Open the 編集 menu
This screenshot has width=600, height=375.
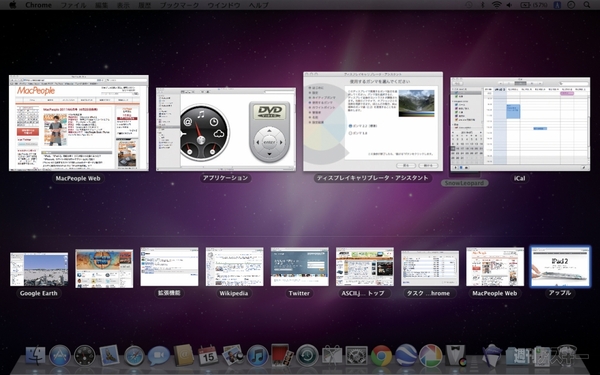pyautogui.click(x=101, y=5)
